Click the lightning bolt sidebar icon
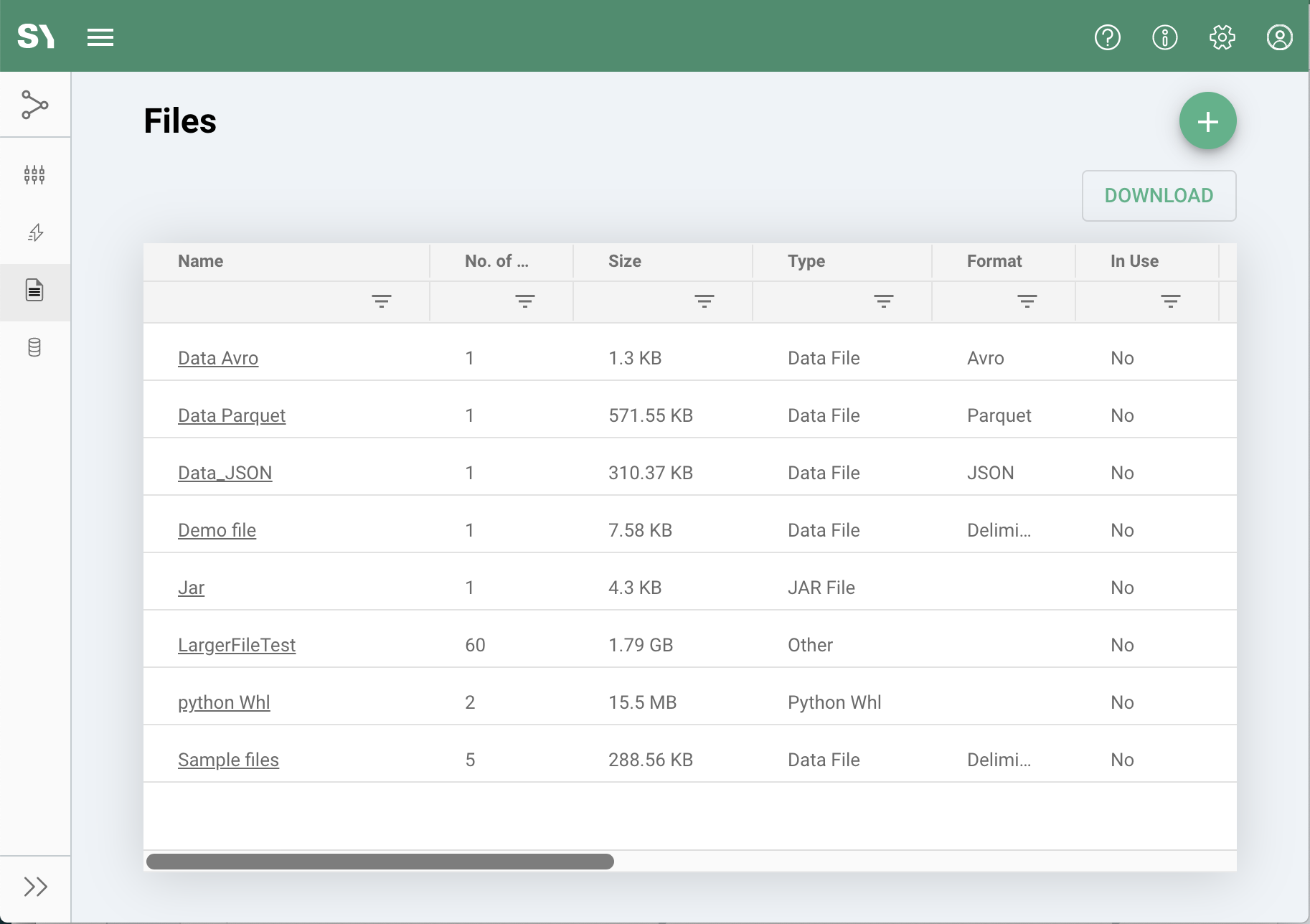 point(34,232)
